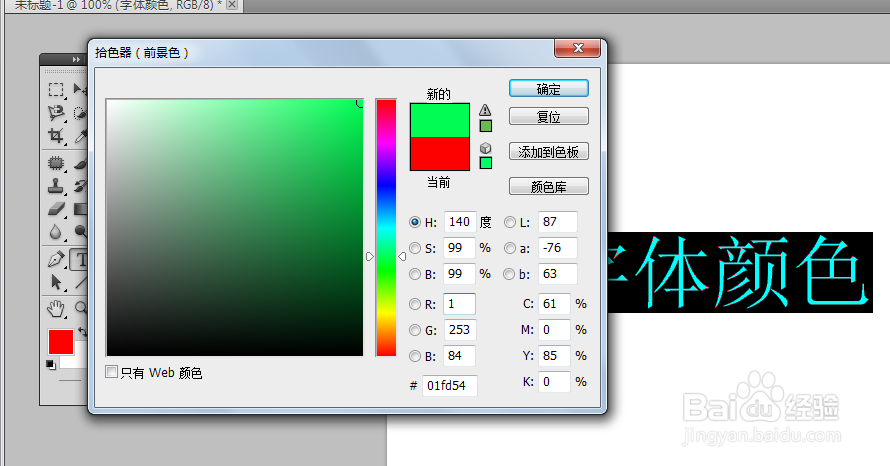This screenshot has height=466, width=890.
Task: Click the web-safe color swatch below cube
Action: coord(486,163)
